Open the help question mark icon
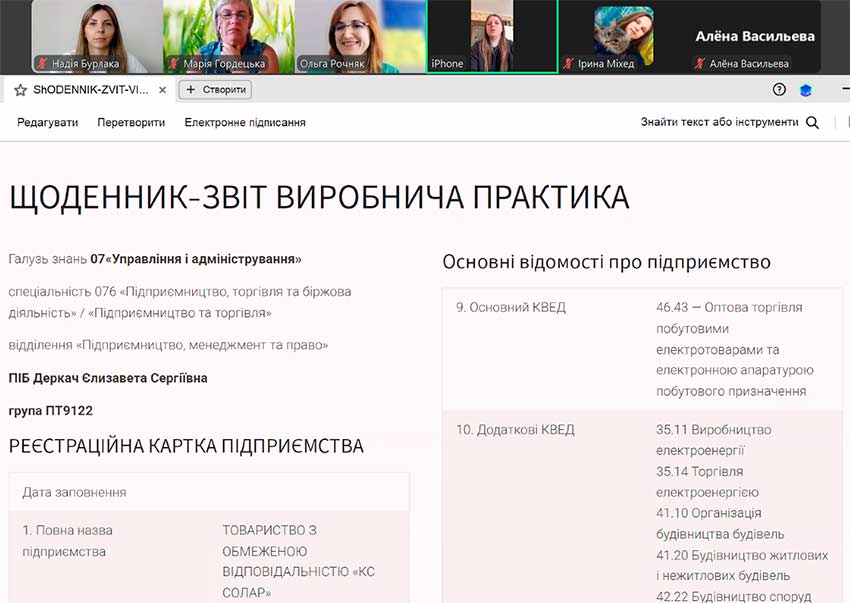The image size is (850, 603). click(x=780, y=90)
